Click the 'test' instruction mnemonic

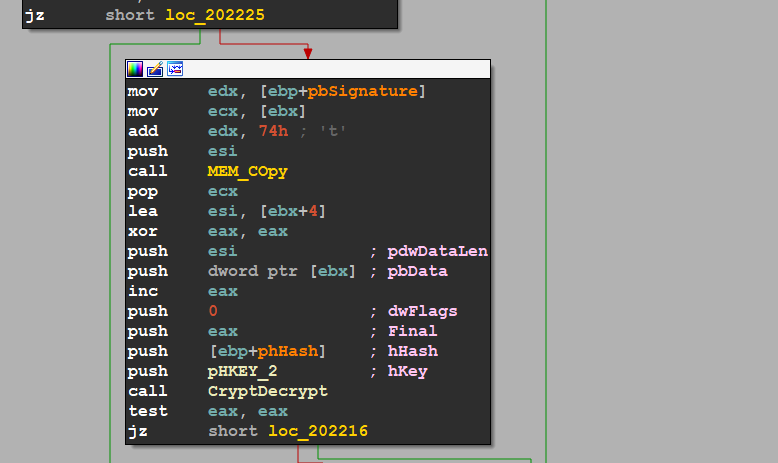(x=148, y=411)
